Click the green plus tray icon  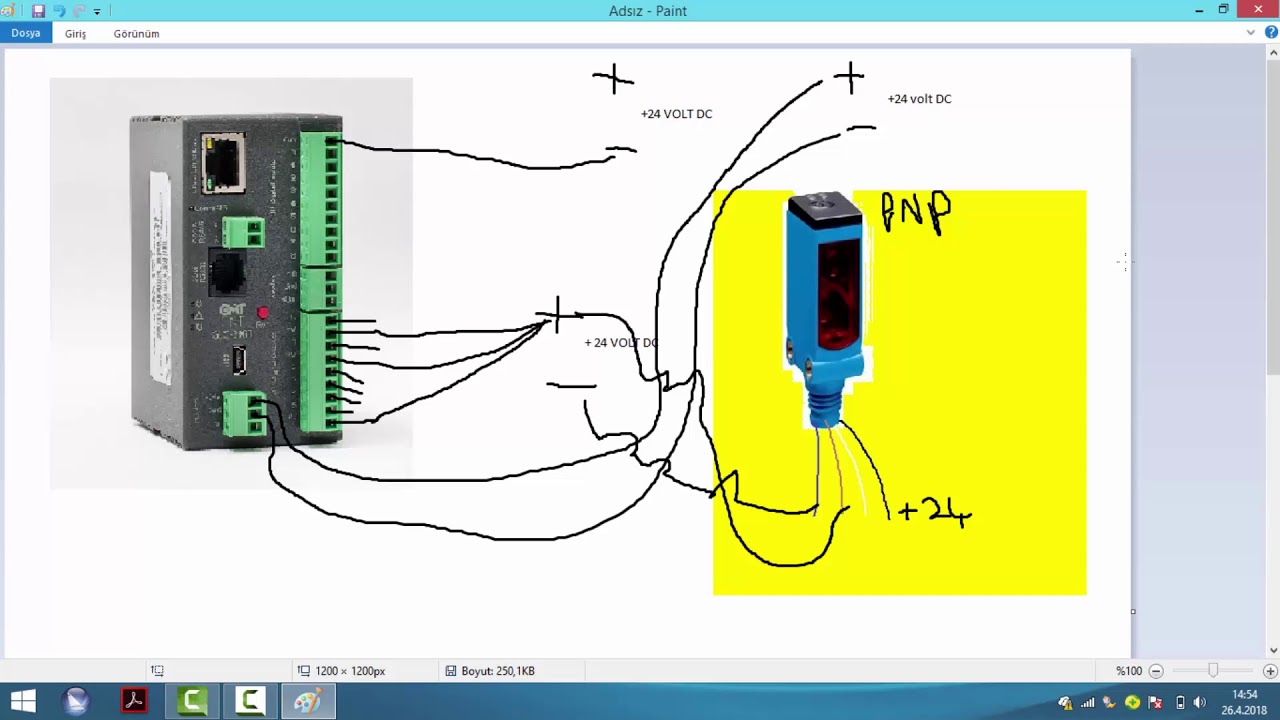click(x=1132, y=702)
